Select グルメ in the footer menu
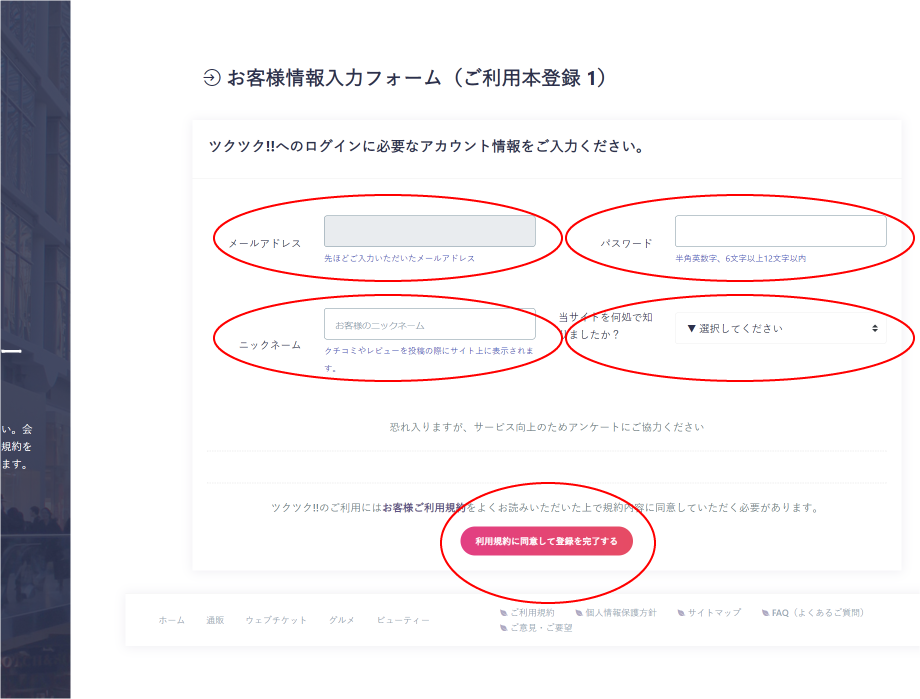 [341, 620]
